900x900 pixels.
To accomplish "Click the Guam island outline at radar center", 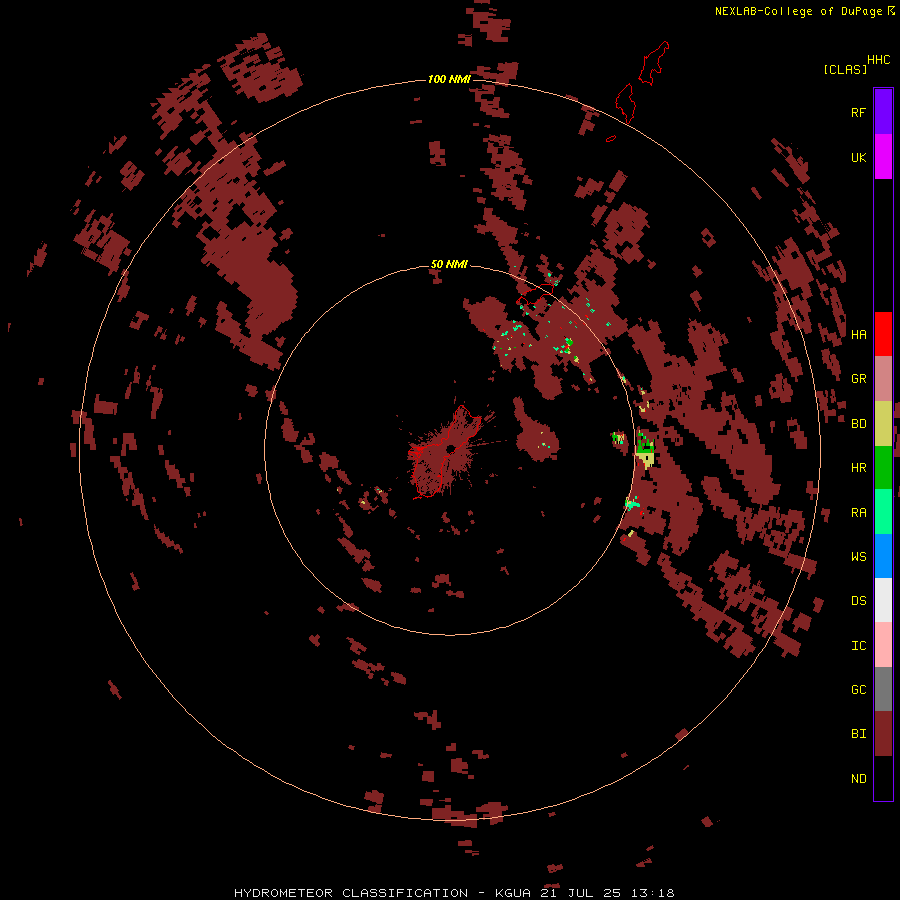I will [x=445, y=451].
